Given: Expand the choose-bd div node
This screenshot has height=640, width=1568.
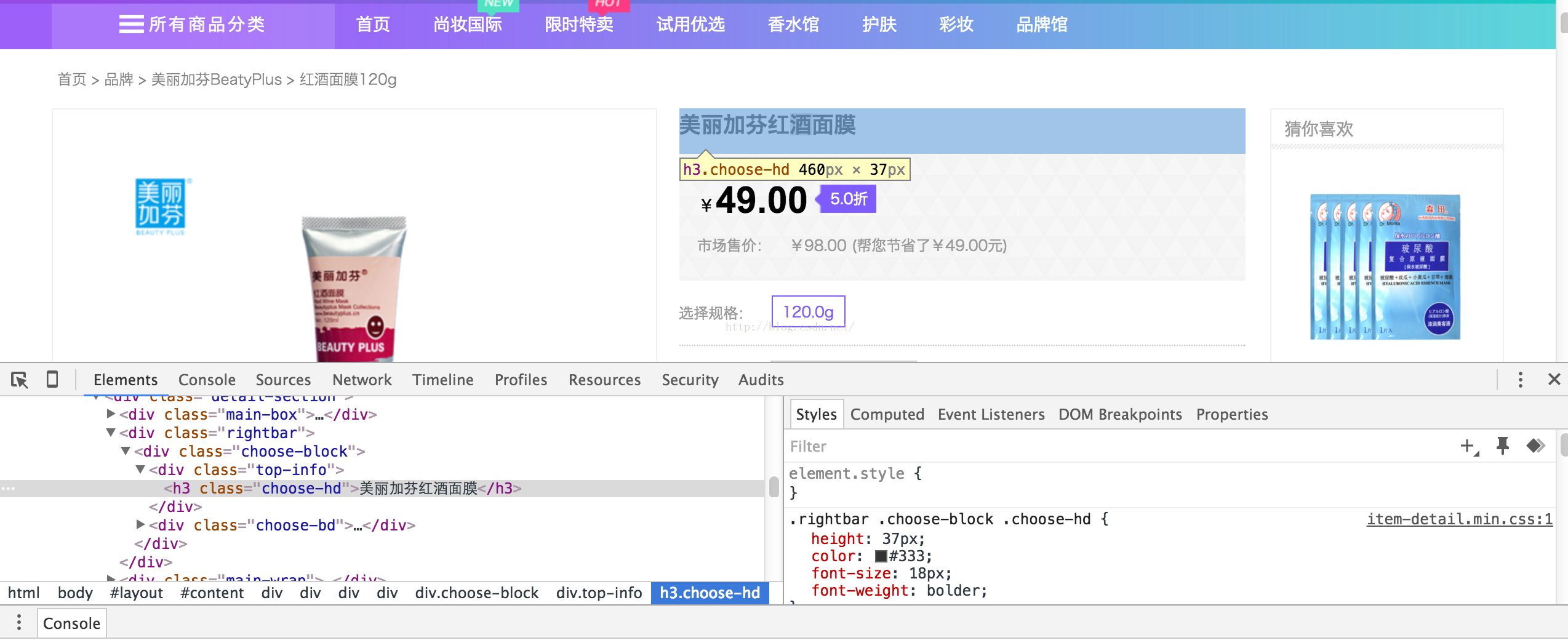Looking at the screenshot, I should coord(140,525).
